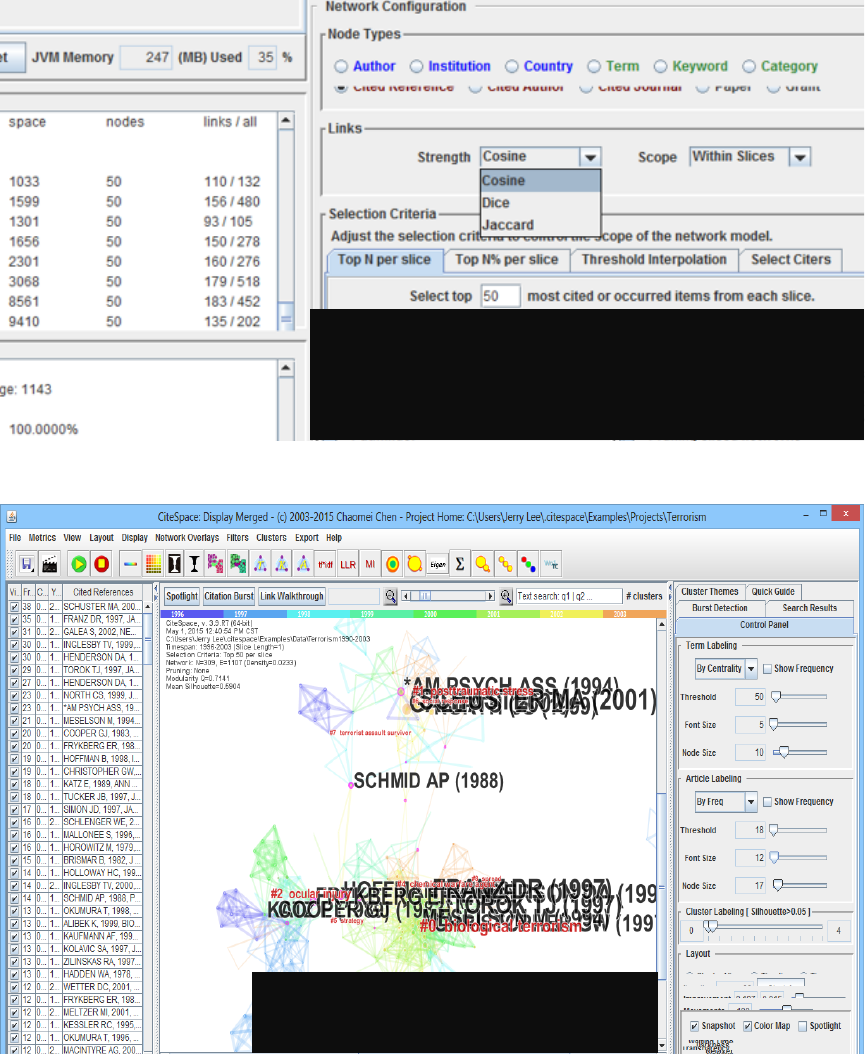Open the Clusters menu
Screen dimensions: 865x1054
[272, 538]
